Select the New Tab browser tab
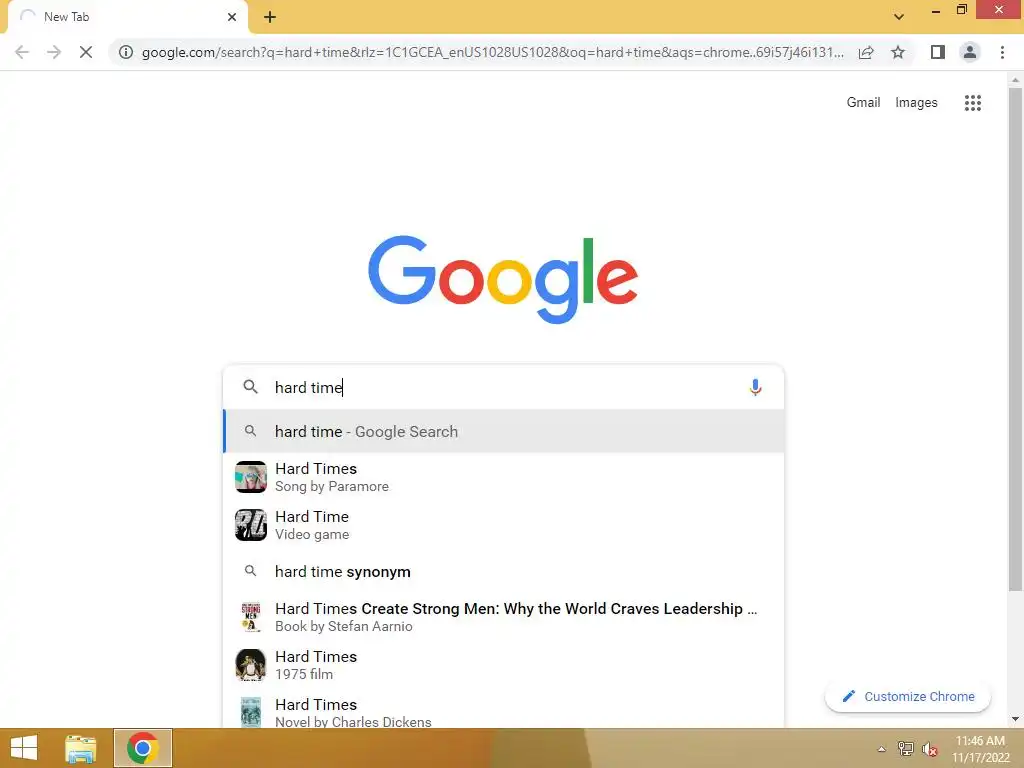The height and width of the screenshot is (768, 1024). tap(128, 17)
